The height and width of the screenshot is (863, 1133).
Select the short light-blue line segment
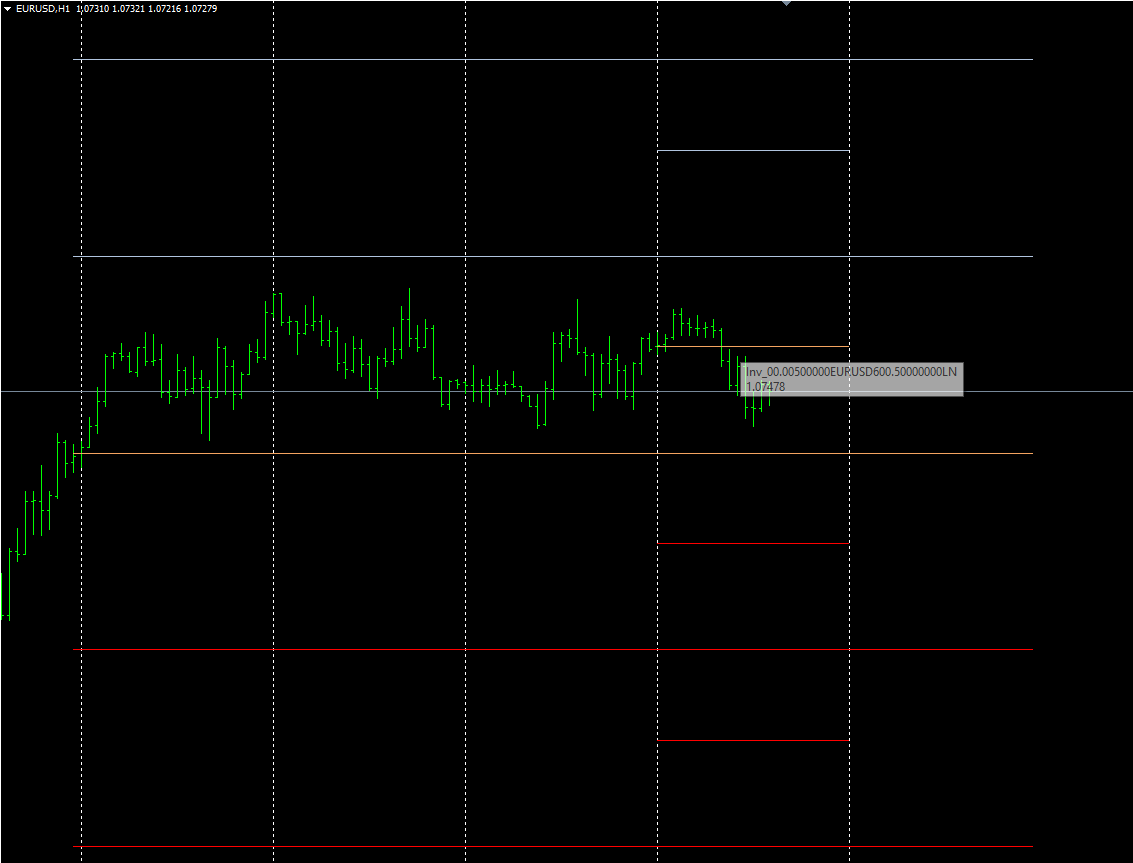point(753,151)
